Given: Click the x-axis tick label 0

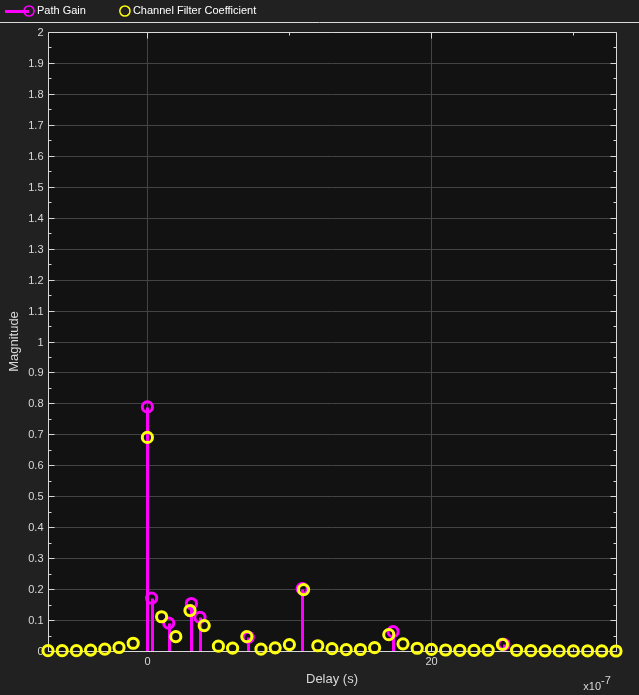Looking at the screenshot, I should tap(148, 661).
